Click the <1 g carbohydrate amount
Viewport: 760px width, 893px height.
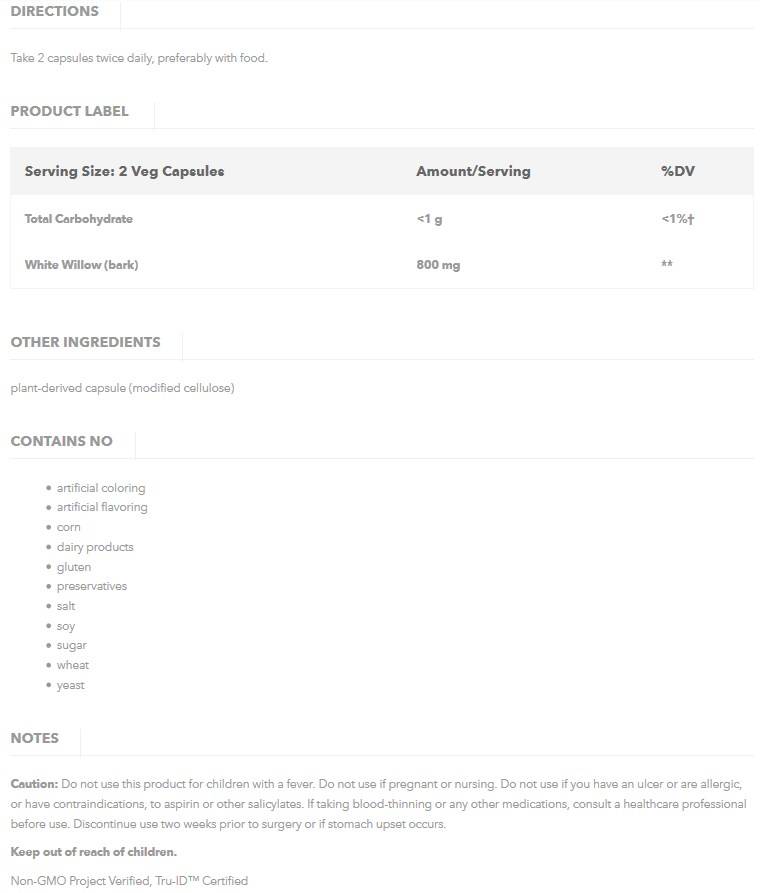(x=429, y=219)
